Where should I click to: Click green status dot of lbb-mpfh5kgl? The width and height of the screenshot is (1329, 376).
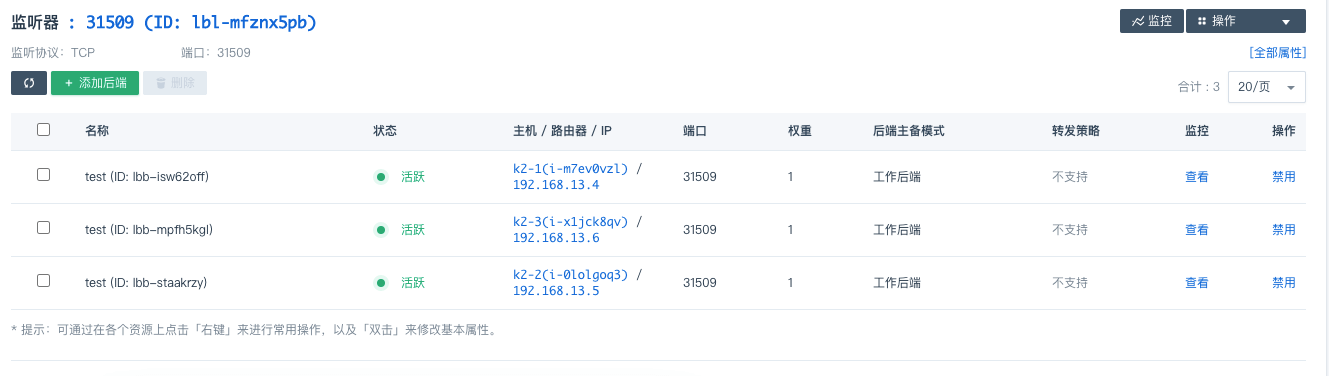point(381,230)
